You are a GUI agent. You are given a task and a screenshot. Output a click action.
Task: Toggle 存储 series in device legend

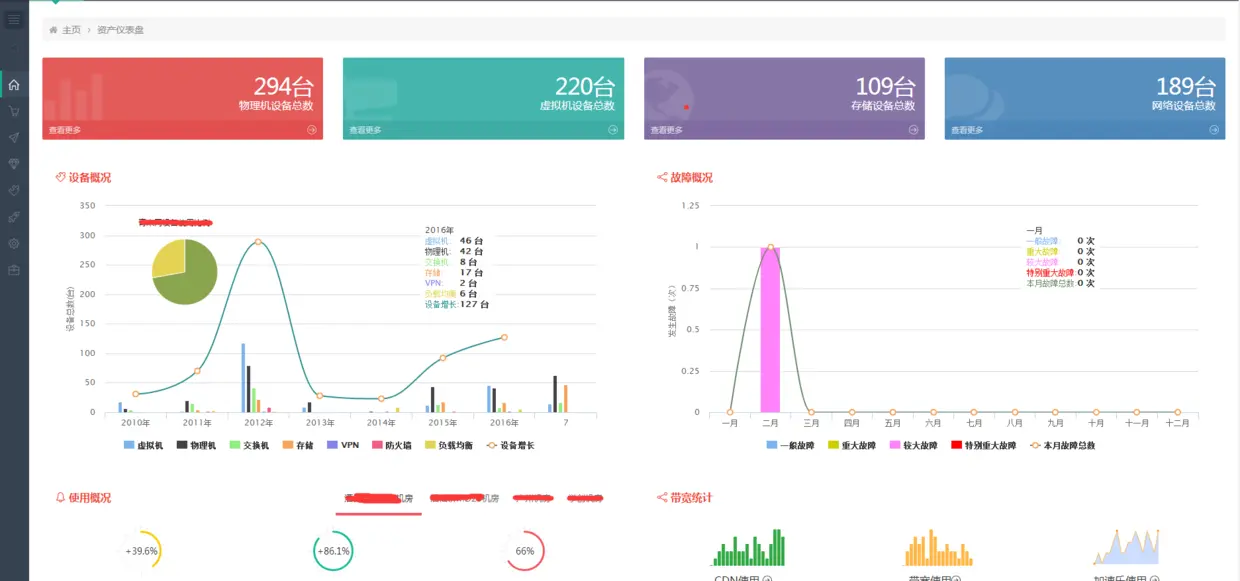tap(297, 445)
